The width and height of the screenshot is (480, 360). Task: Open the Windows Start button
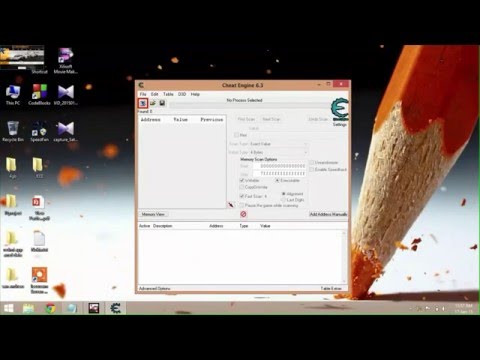(x=9, y=308)
